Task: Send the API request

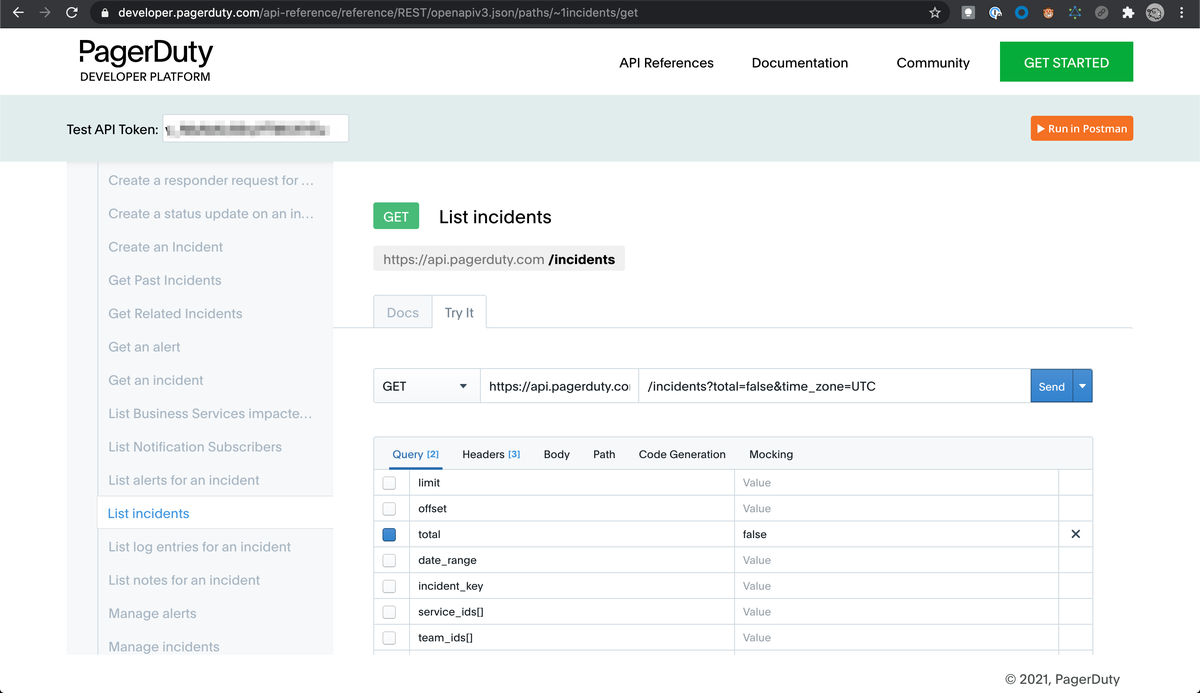Action: pyautogui.click(x=1052, y=386)
